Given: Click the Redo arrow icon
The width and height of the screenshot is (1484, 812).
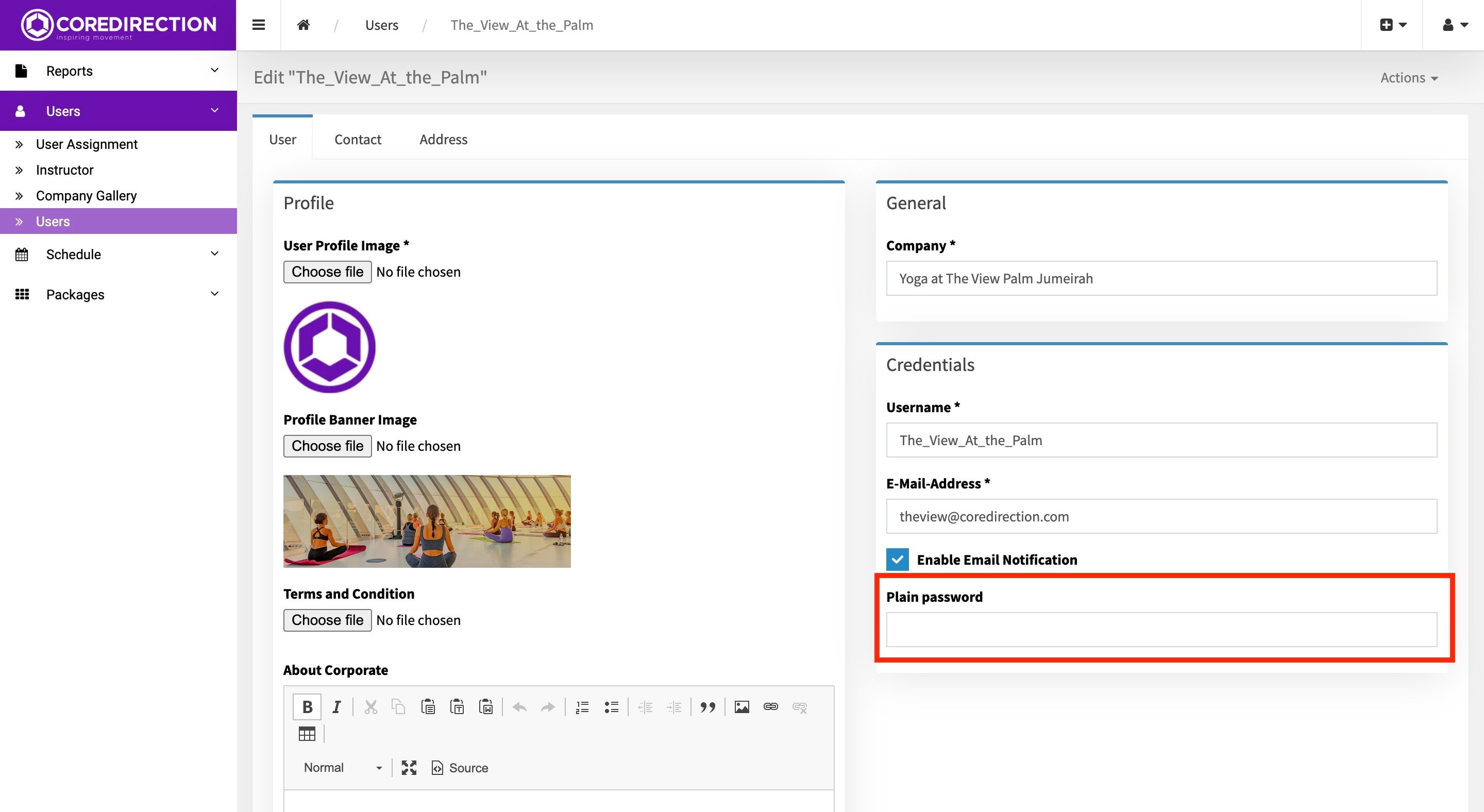Looking at the screenshot, I should click(548, 706).
